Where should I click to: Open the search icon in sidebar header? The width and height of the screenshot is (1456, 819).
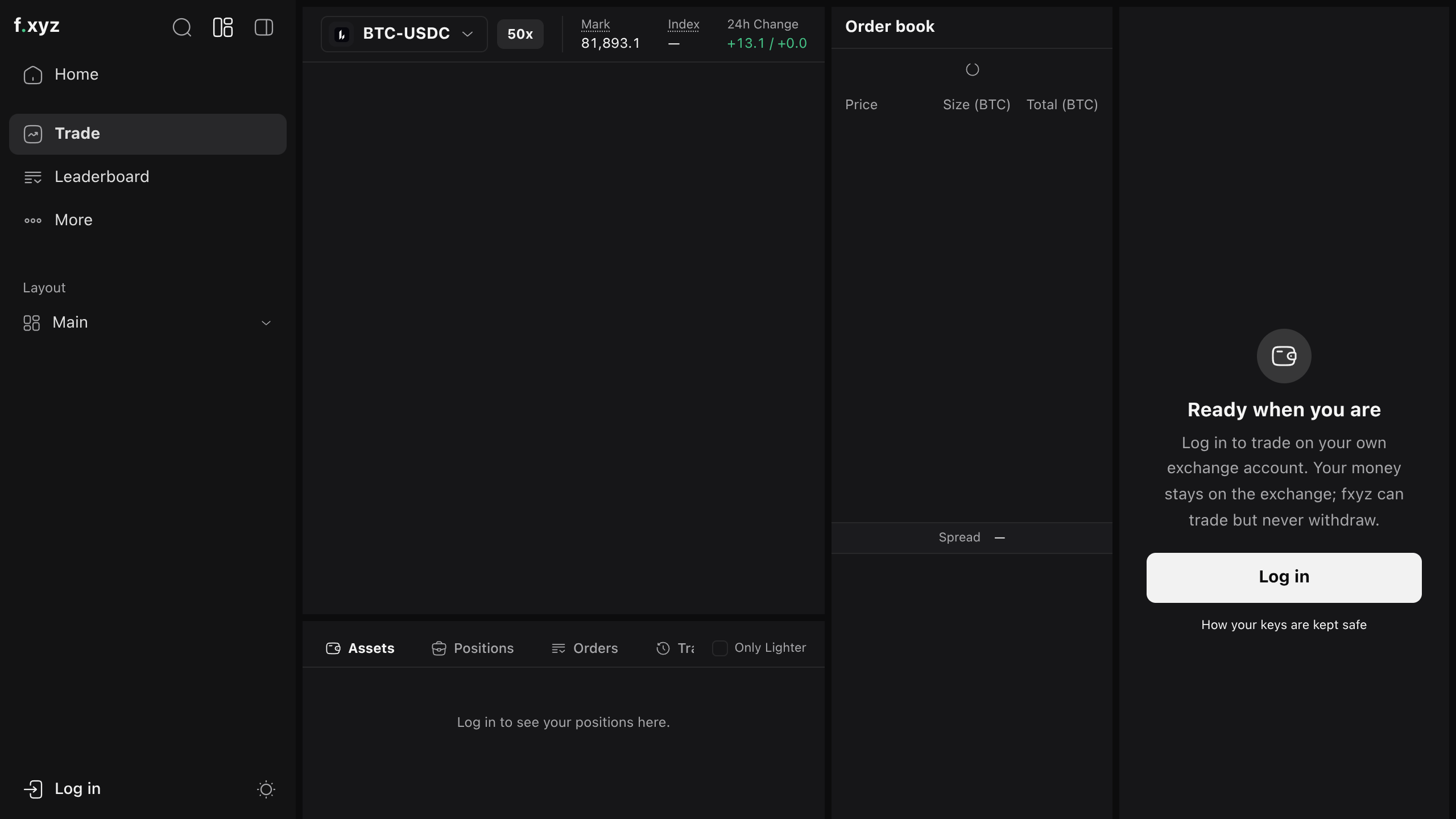[x=182, y=27]
